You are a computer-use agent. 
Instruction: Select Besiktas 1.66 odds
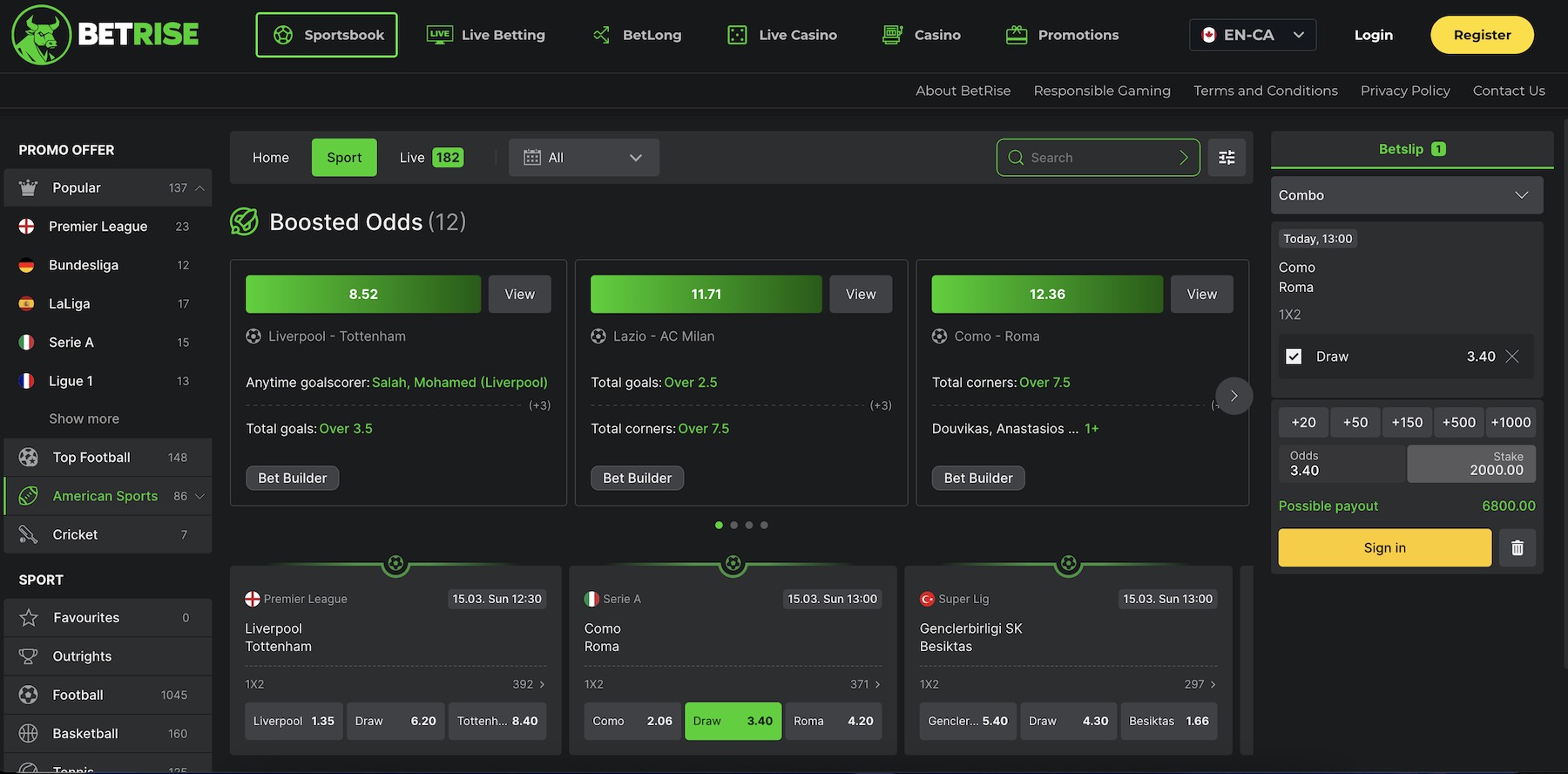pos(1169,721)
